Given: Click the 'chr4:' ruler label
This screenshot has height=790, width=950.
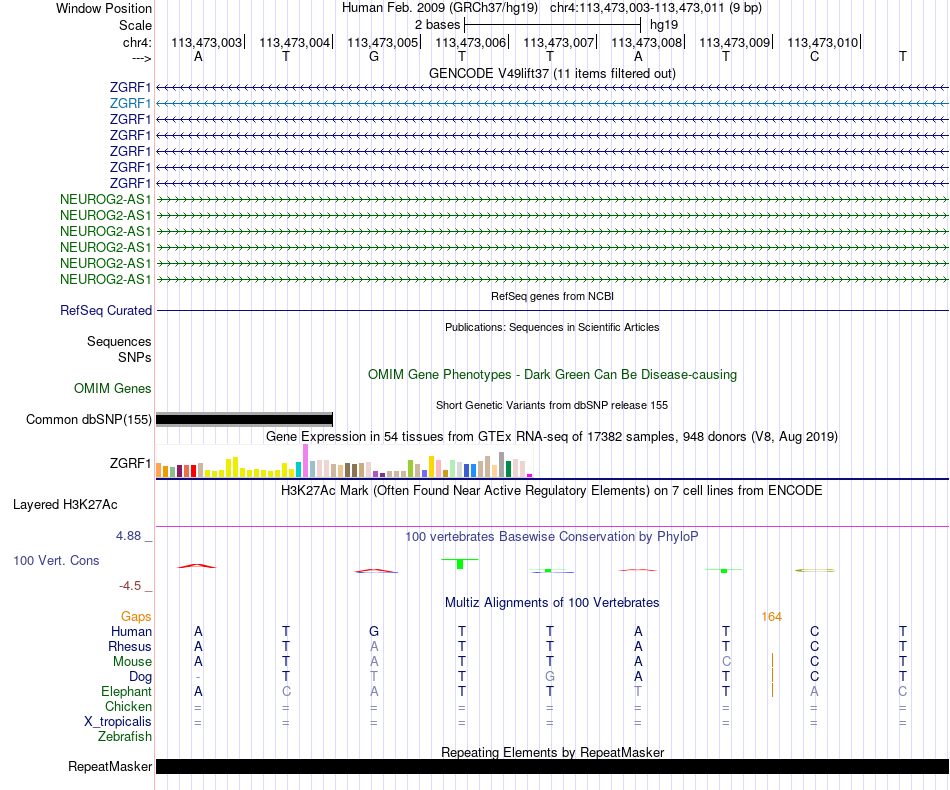Looking at the screenshot, I should coord(137,42).
